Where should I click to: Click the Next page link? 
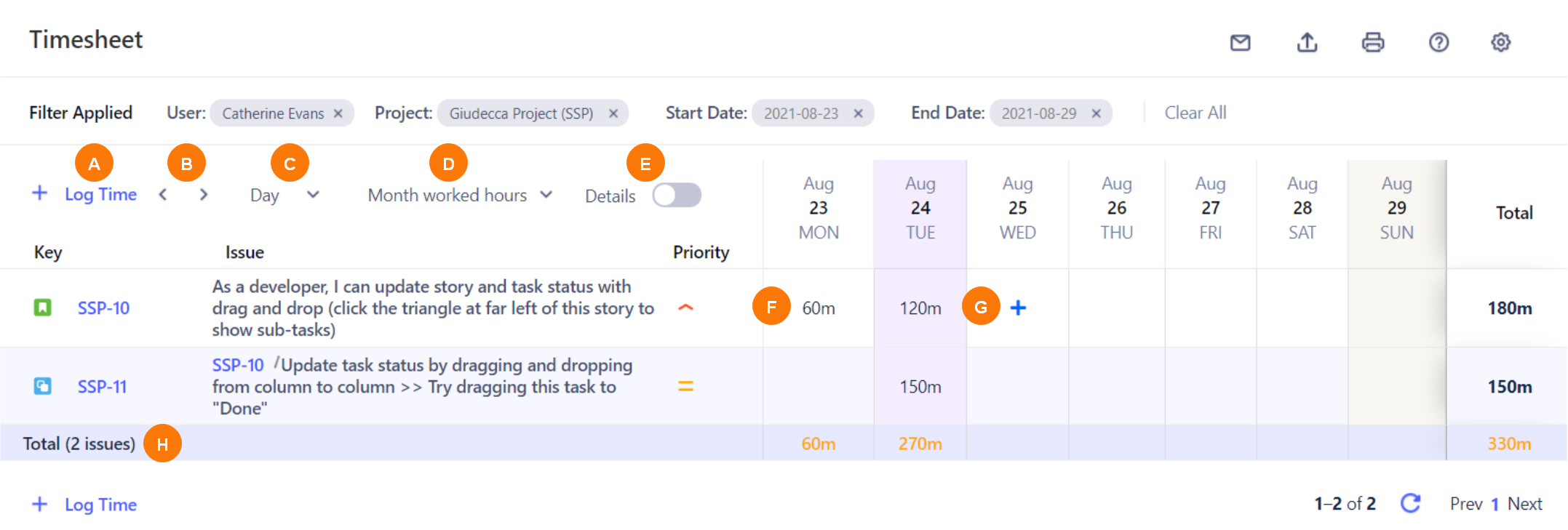click(1524, 504)
